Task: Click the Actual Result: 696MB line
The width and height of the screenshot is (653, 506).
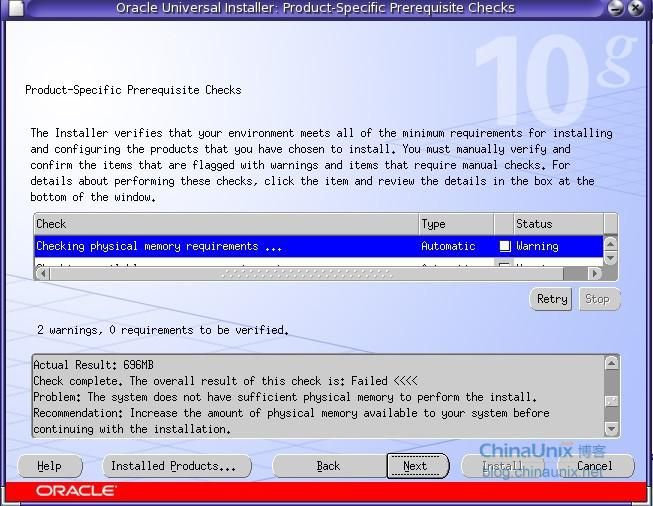Action: 93,365
